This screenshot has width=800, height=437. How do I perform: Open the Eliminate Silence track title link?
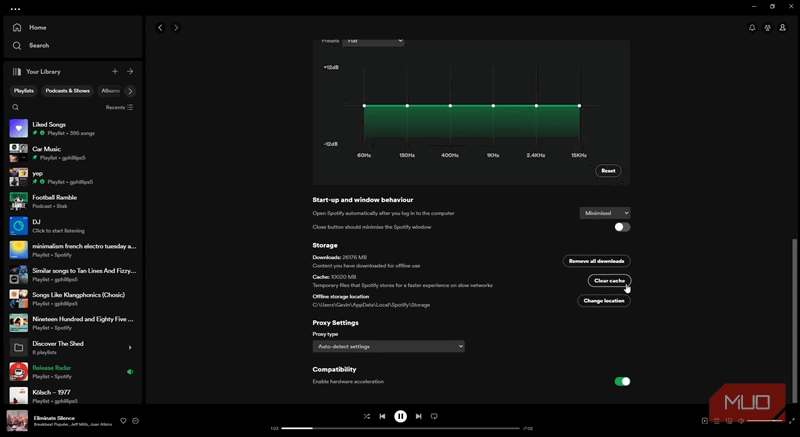click(x=54, y=418)
